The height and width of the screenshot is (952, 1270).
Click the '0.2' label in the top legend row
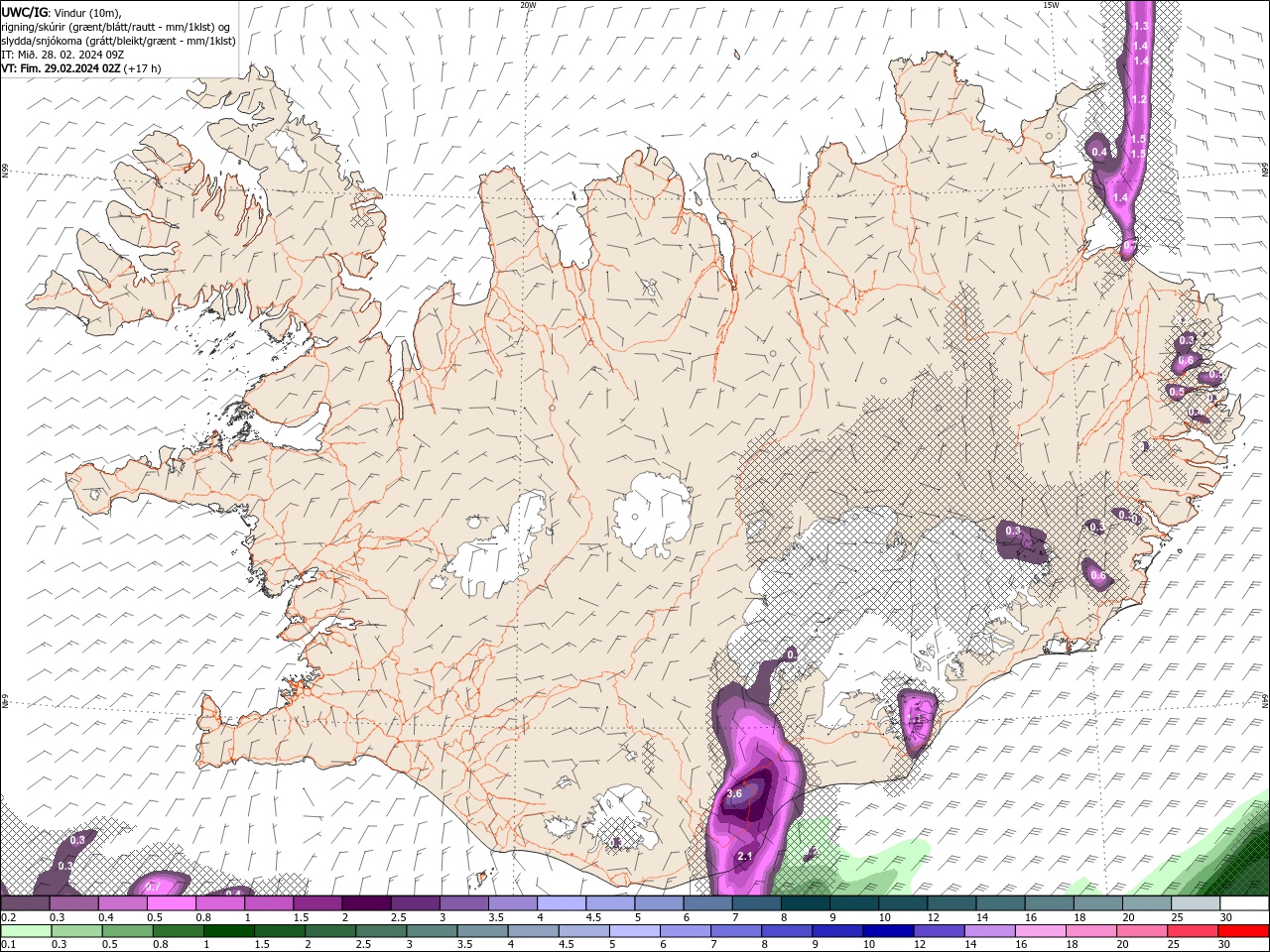point(8,917)
